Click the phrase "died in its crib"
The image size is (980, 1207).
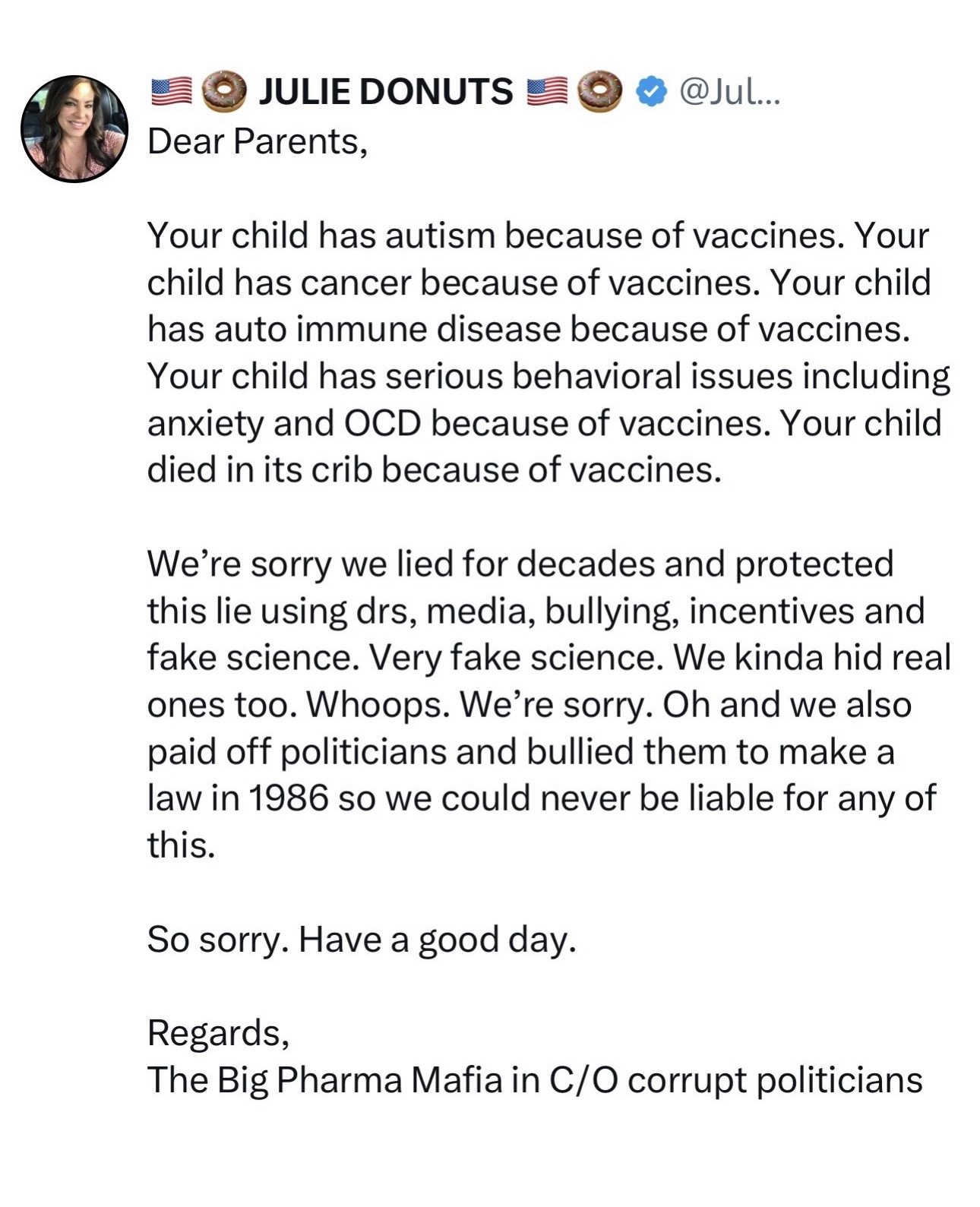tap(259, 470)
